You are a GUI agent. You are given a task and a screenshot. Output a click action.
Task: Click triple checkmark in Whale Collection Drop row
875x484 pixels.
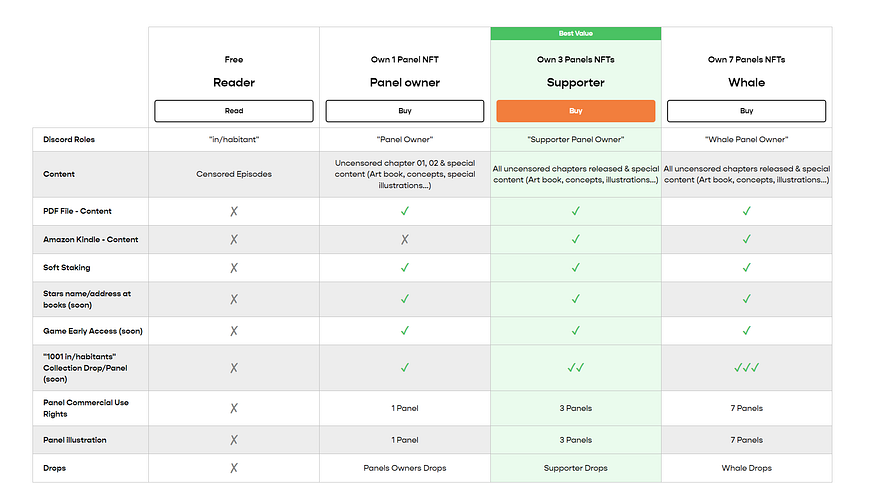pyautogui.click(x=746, y=367)
